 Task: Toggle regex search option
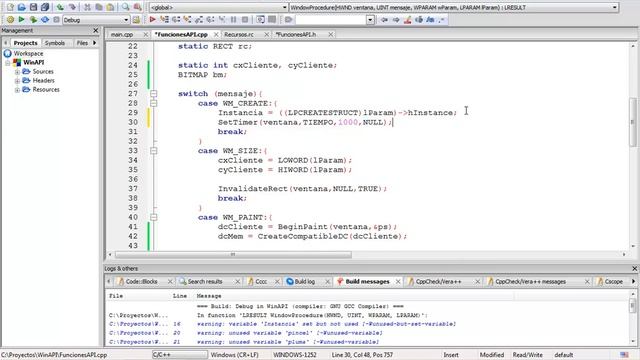click(x=441, y=20)
